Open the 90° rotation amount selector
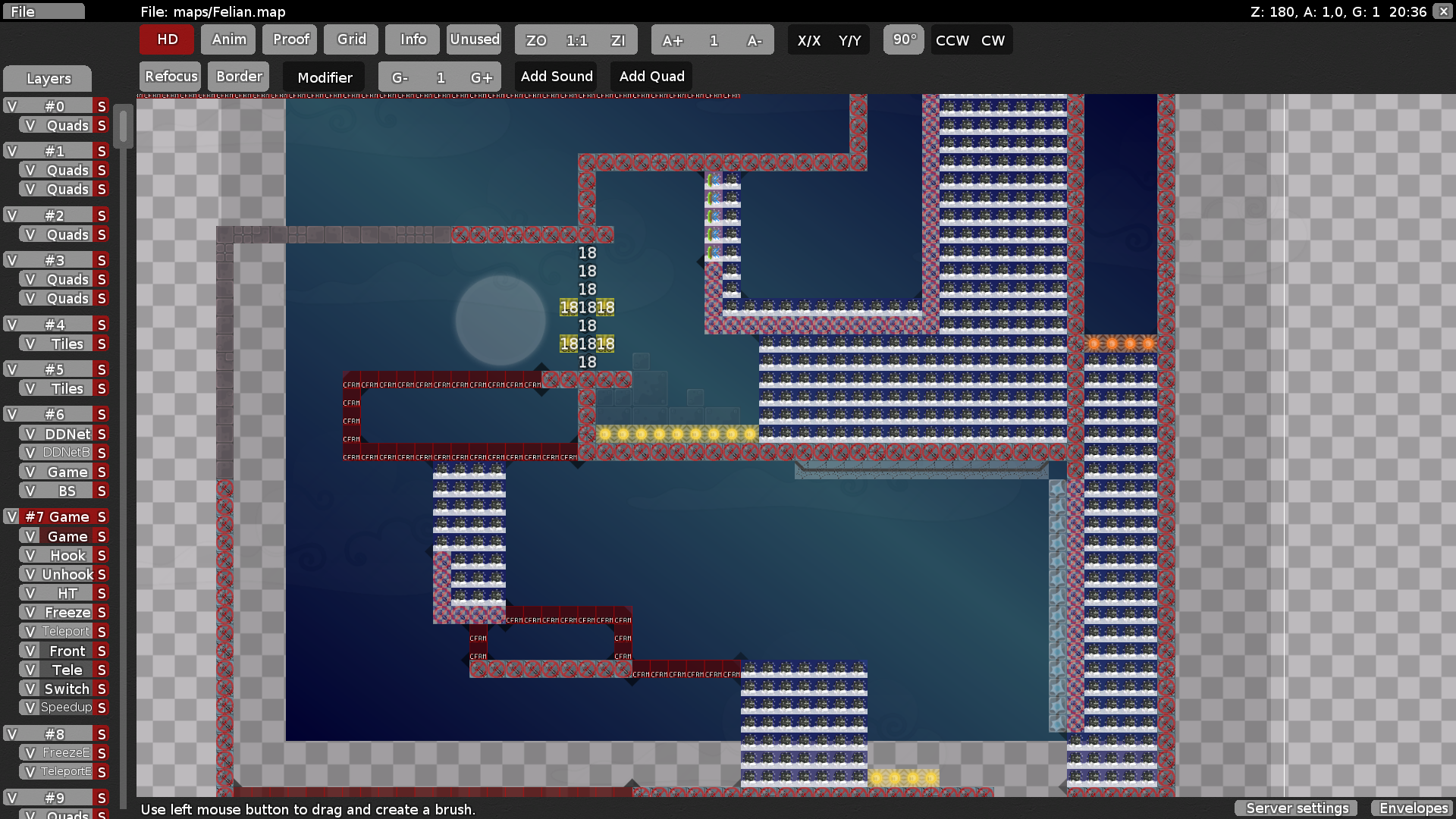This screenshot has width=1456, height=819. coord(904,39)
